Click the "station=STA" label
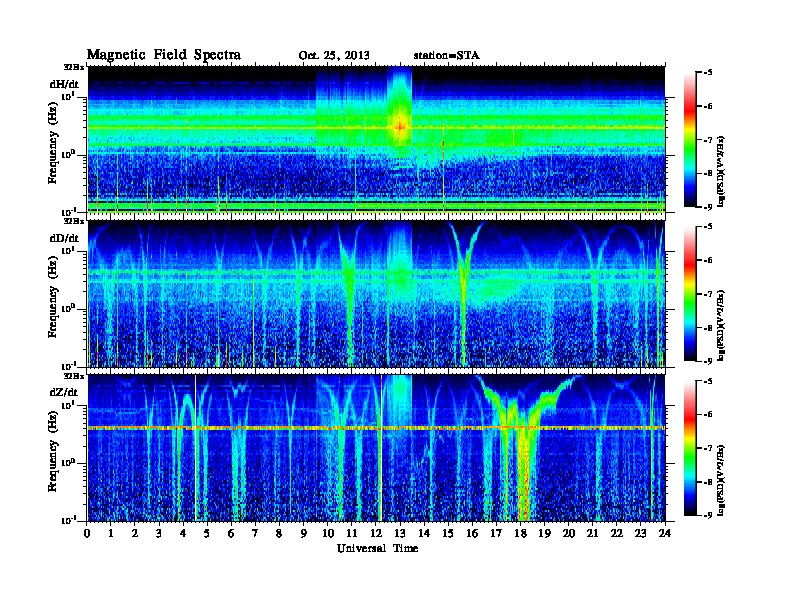Screen dimensions: 792x612 (446, 56)
